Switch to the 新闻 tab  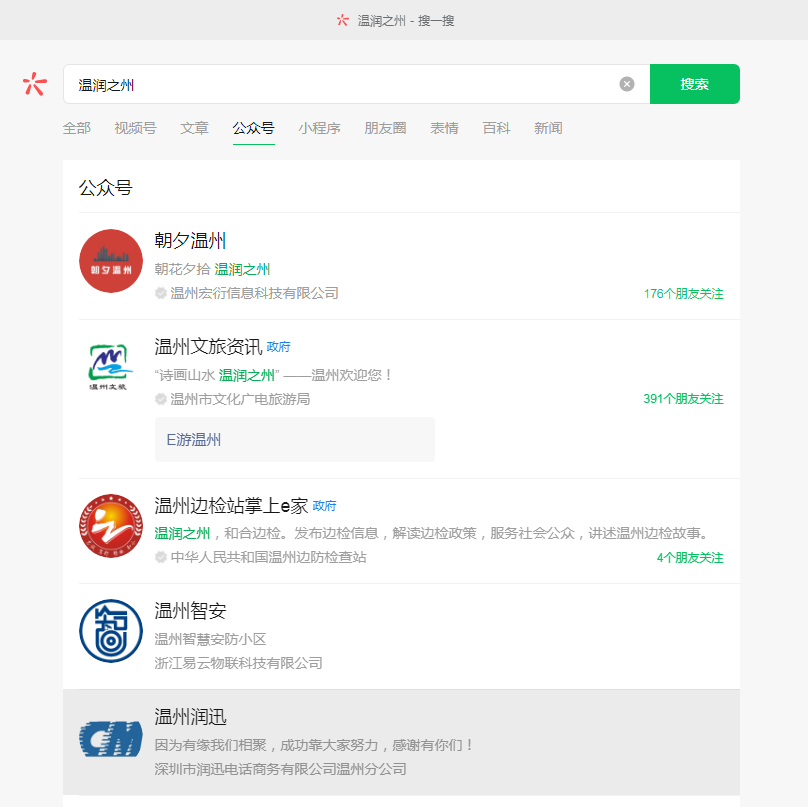pos(548,128)
